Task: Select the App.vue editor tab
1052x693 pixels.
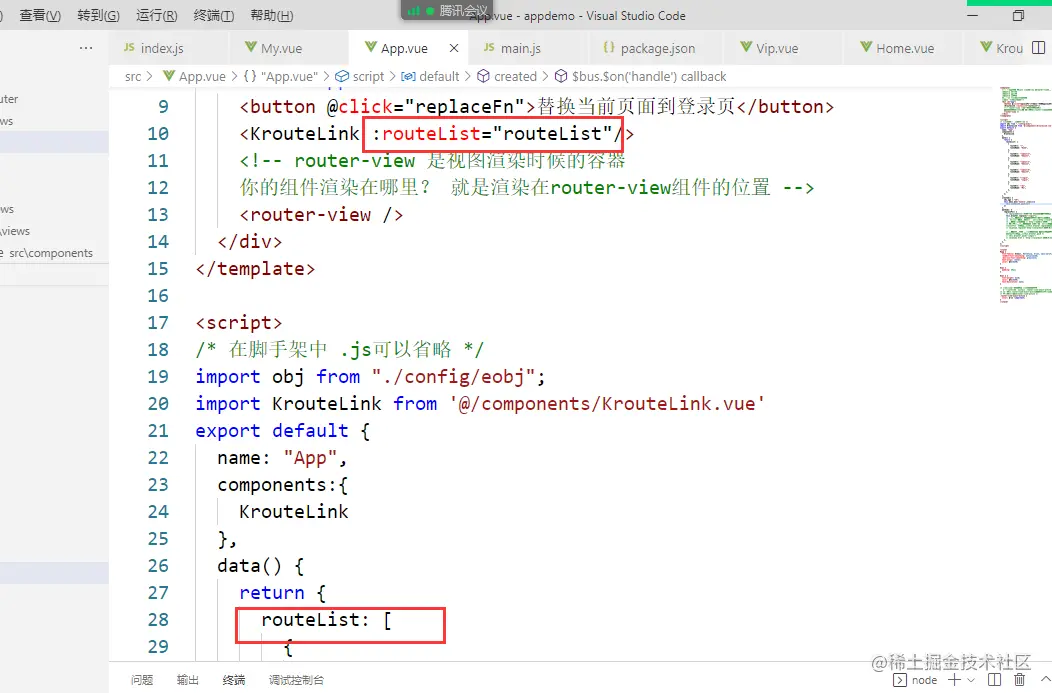Action: coord(404,48)
